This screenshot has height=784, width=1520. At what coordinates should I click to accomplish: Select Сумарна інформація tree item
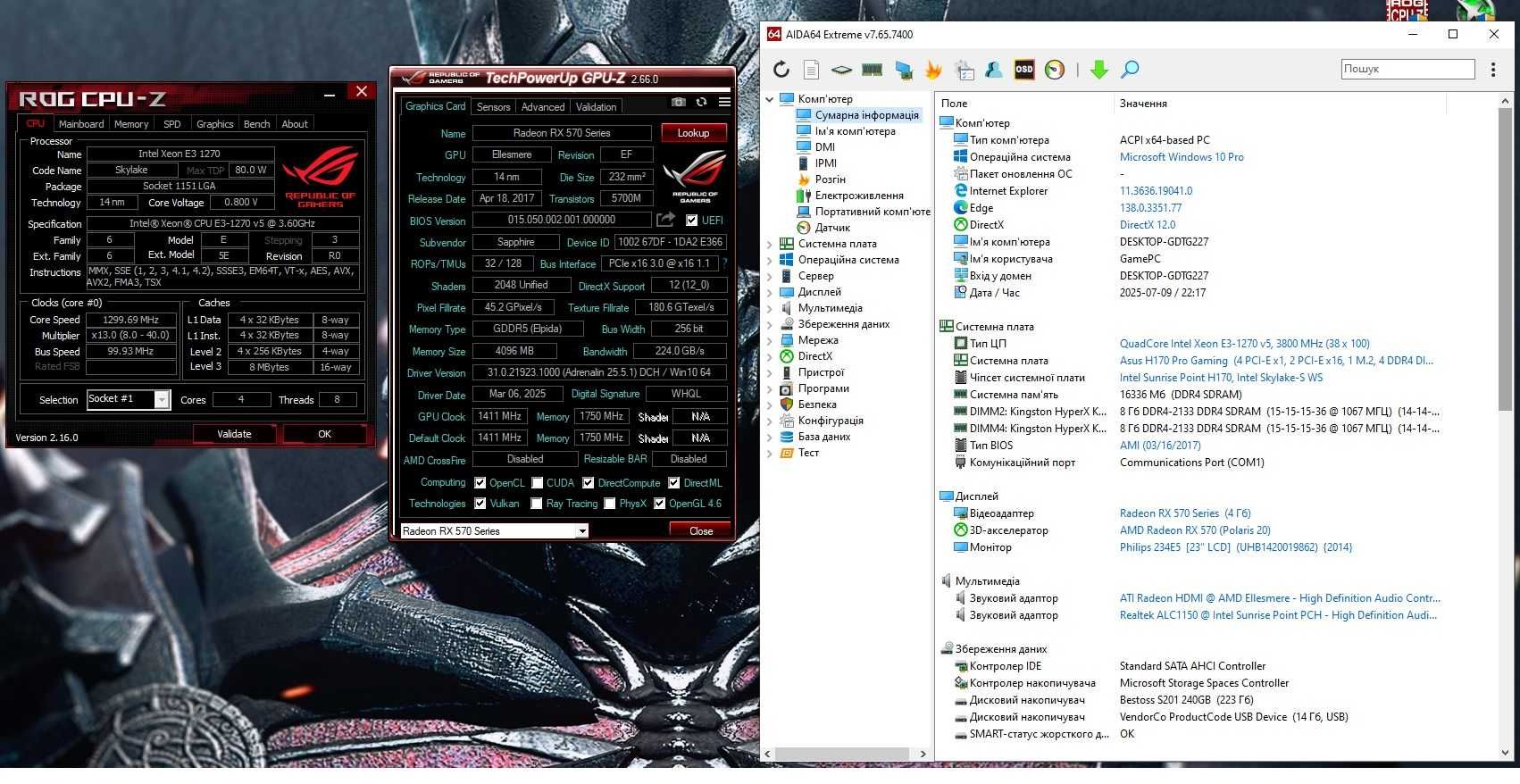point(866,115)
